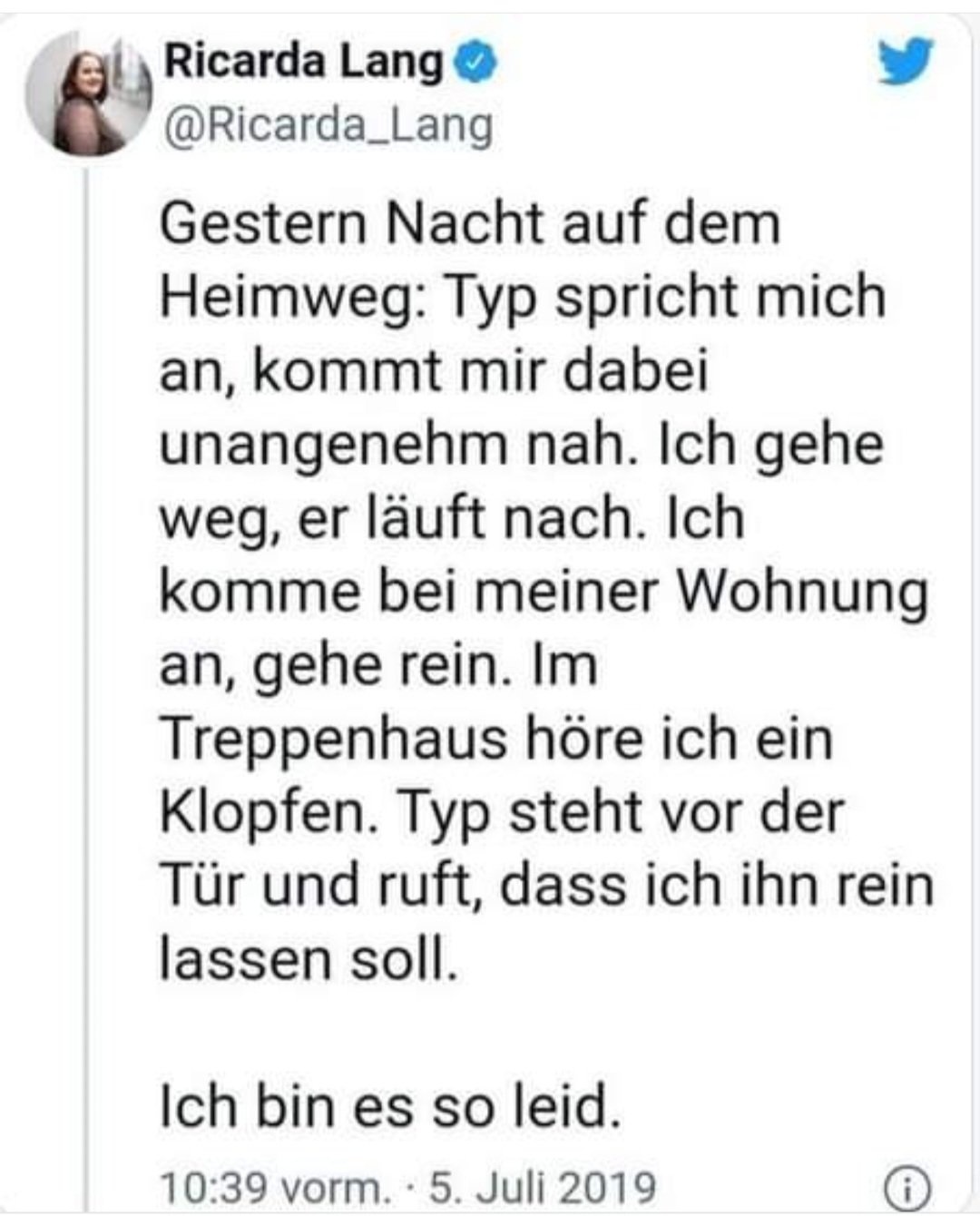Click the blue verified checkmark badge
The width and height of the screenshot is (980, 1216).
[480, 63]
